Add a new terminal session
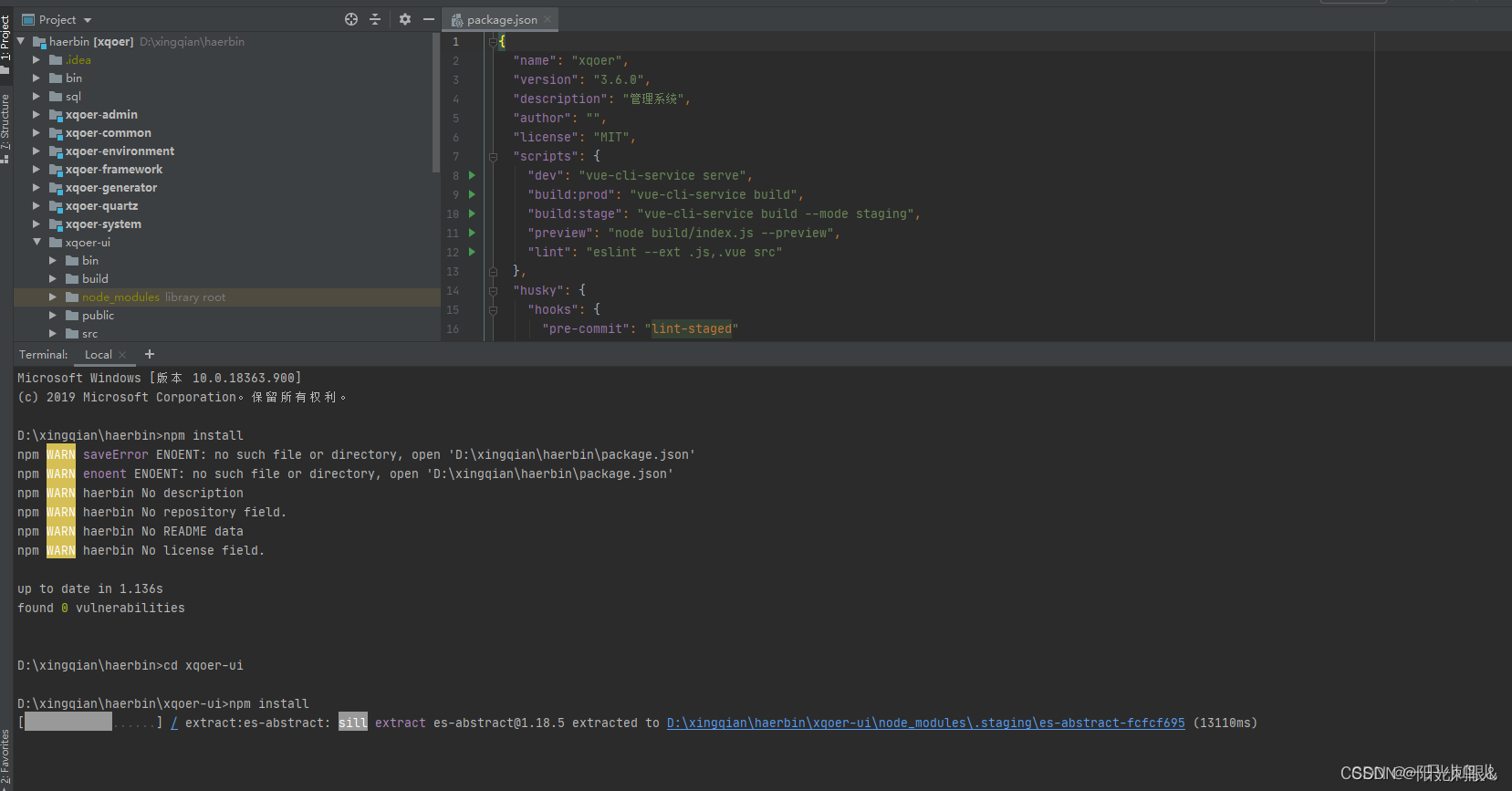This screenshot has width=1512, height=791. pos(150,354)
